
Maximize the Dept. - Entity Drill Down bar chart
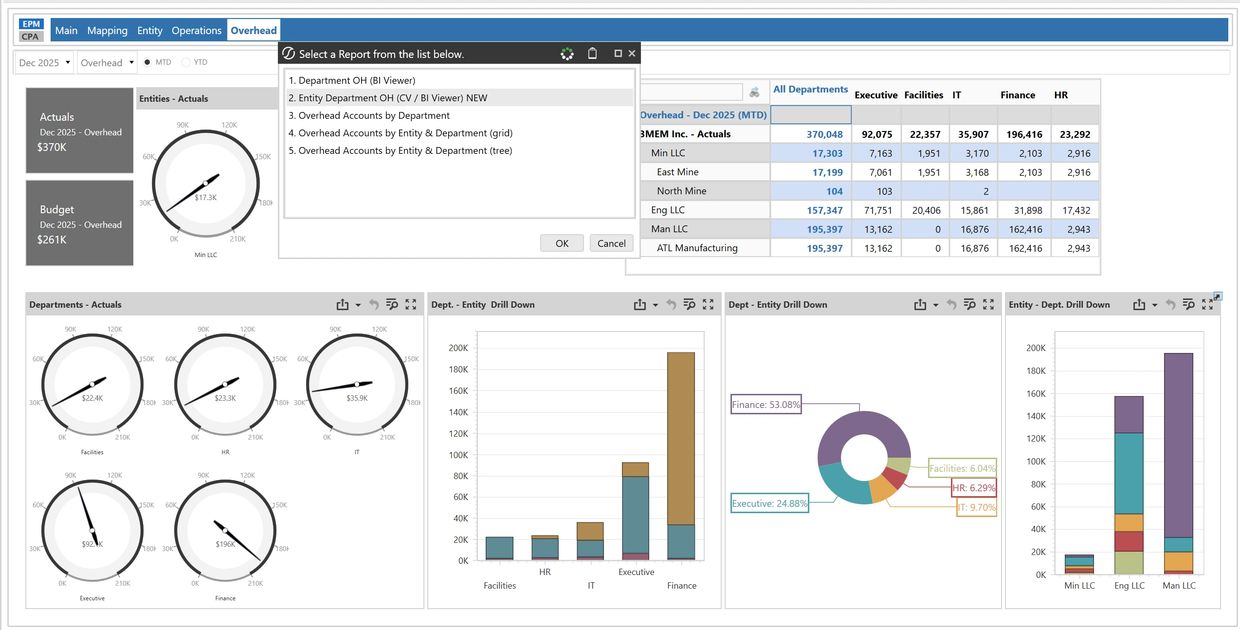708,305
